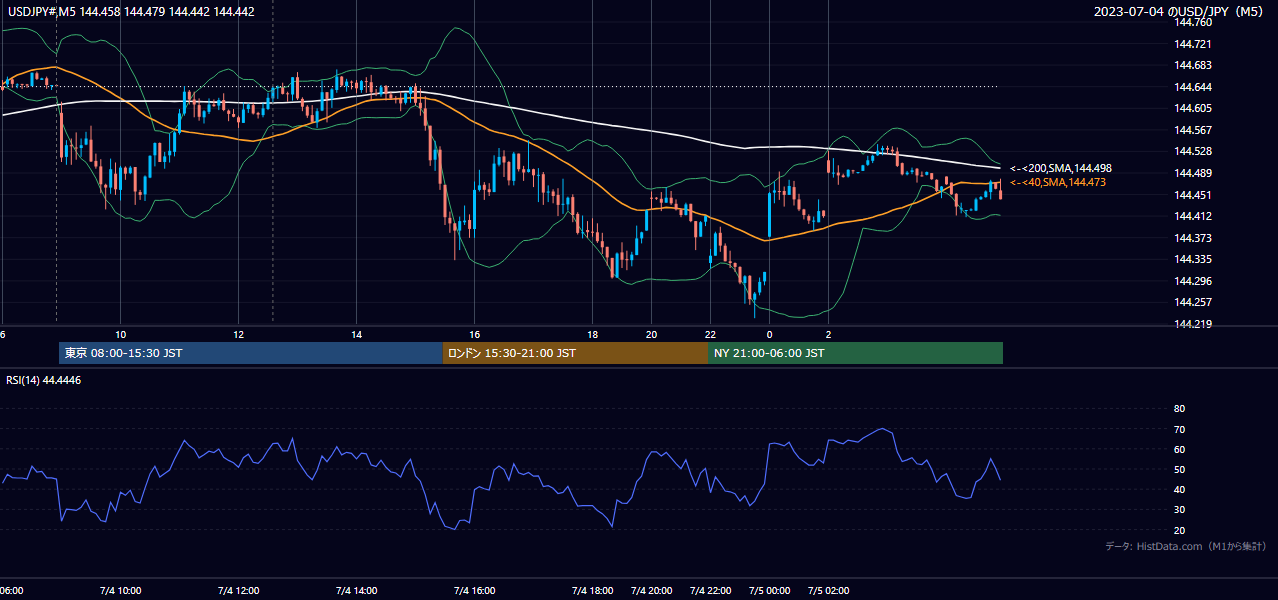This screenshot has height=600, width=1278.
Task: Click the price axis value 144.257
Action: click(x=1191, y=302)
